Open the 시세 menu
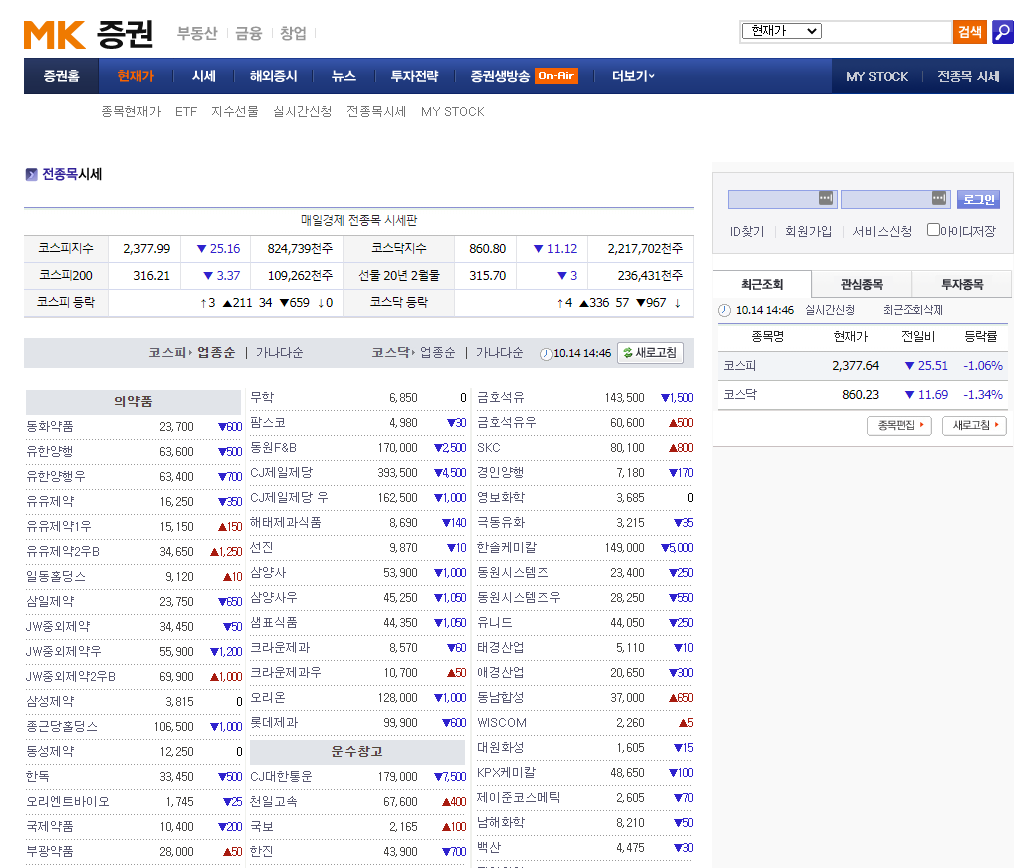 click(x=203, y=76)
